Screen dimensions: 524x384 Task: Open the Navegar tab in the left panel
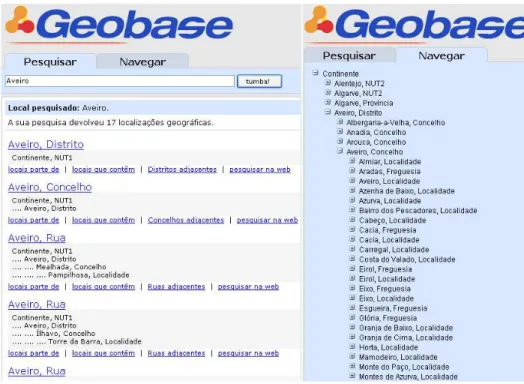(143, 62)
